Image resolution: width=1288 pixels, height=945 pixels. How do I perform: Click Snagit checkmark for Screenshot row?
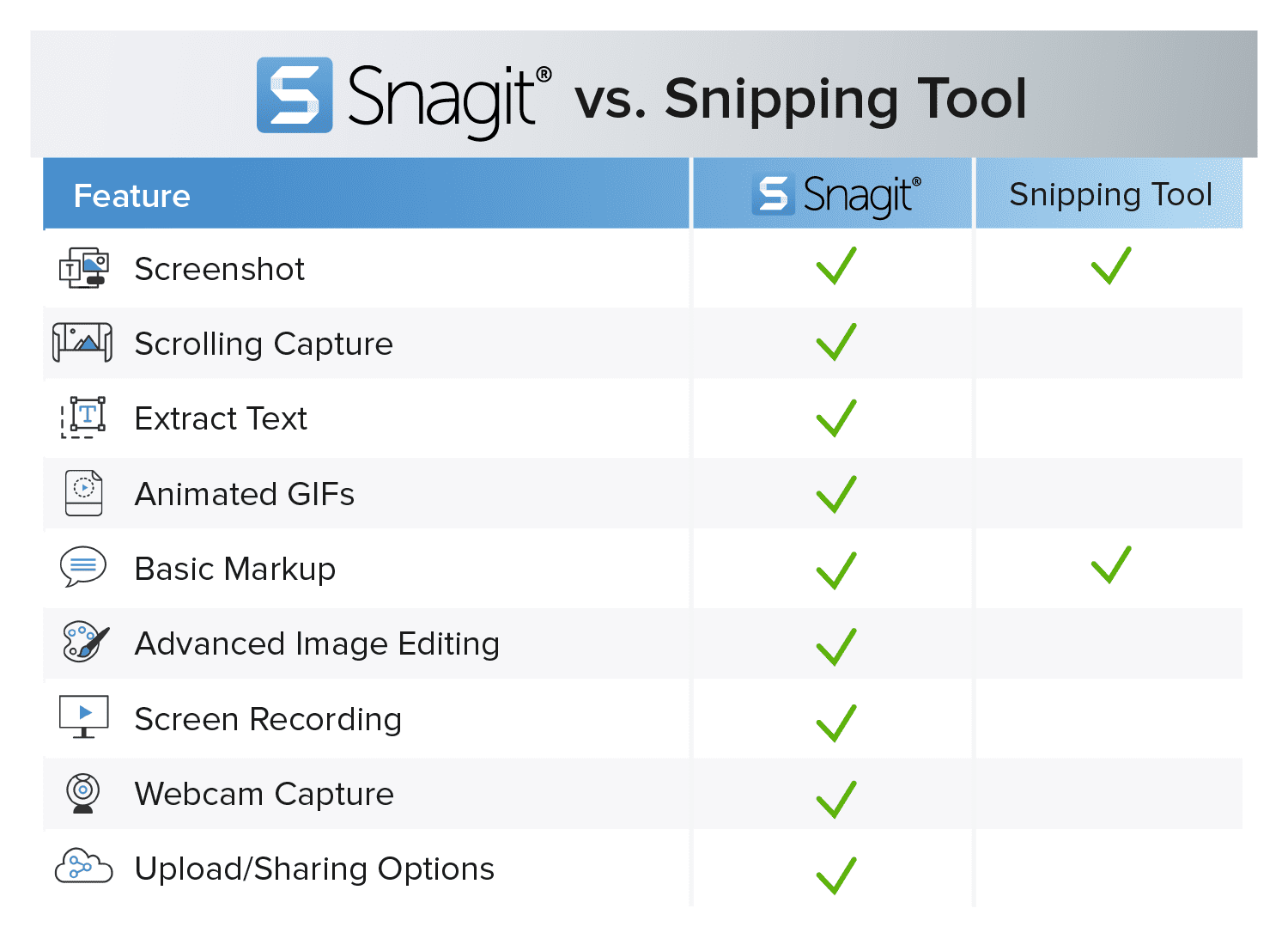[x=836, y=265]
